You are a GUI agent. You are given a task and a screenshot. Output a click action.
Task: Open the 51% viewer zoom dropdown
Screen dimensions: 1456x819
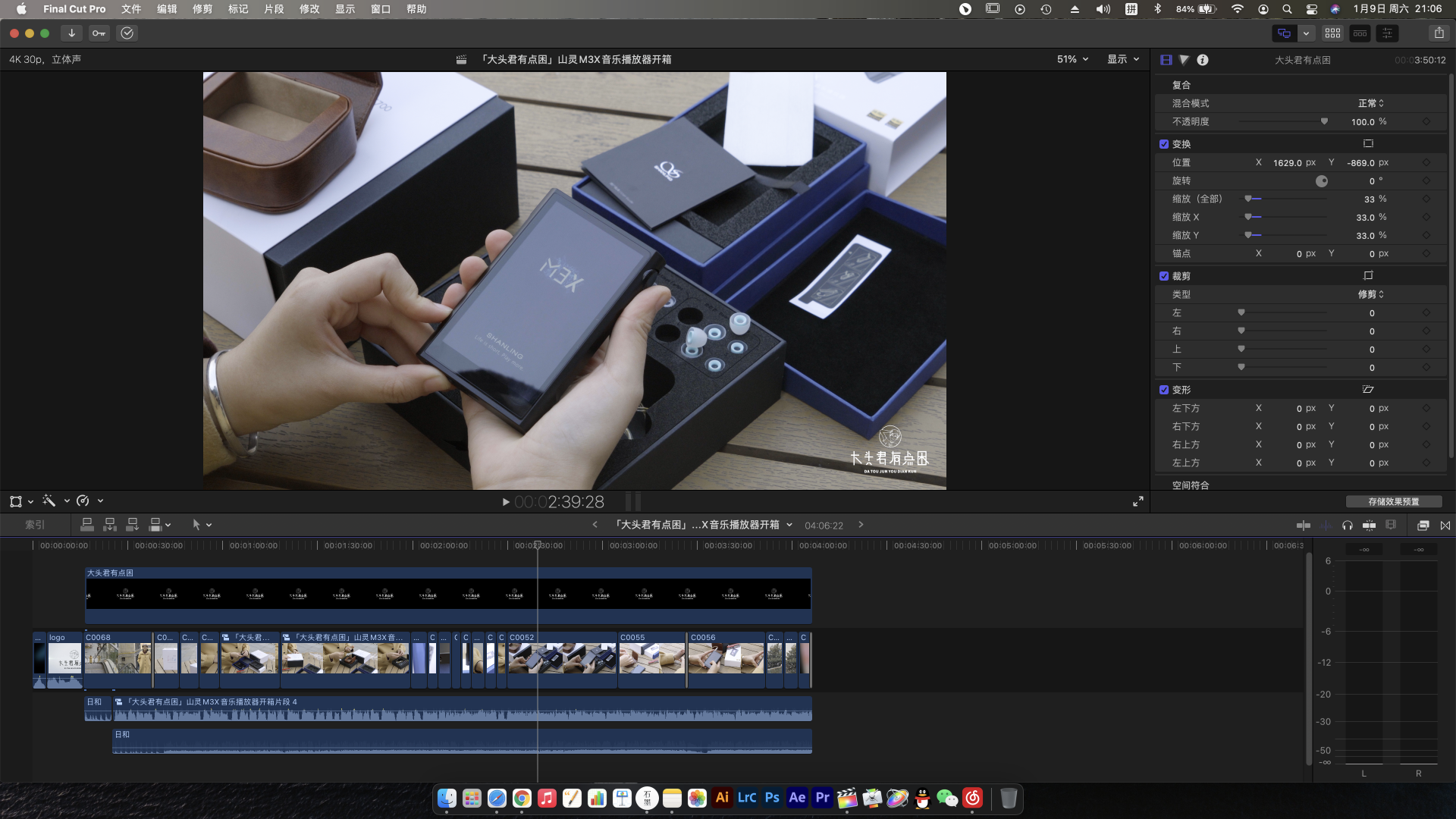(1072, 59)
